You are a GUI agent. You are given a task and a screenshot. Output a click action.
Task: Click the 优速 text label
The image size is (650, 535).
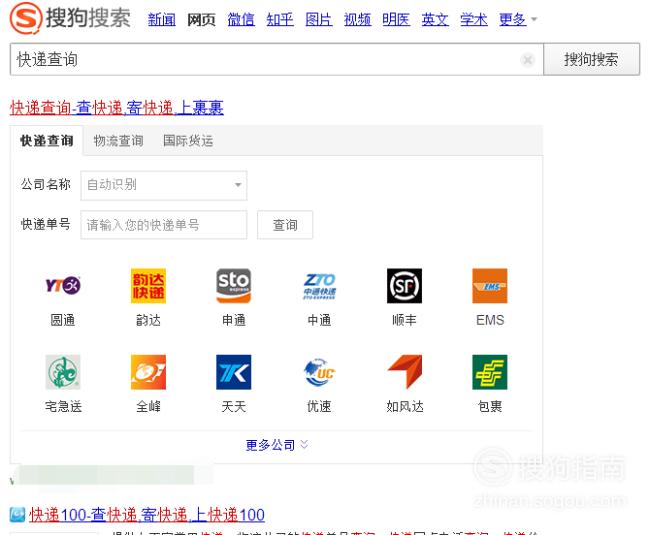[x=319, y=407]
